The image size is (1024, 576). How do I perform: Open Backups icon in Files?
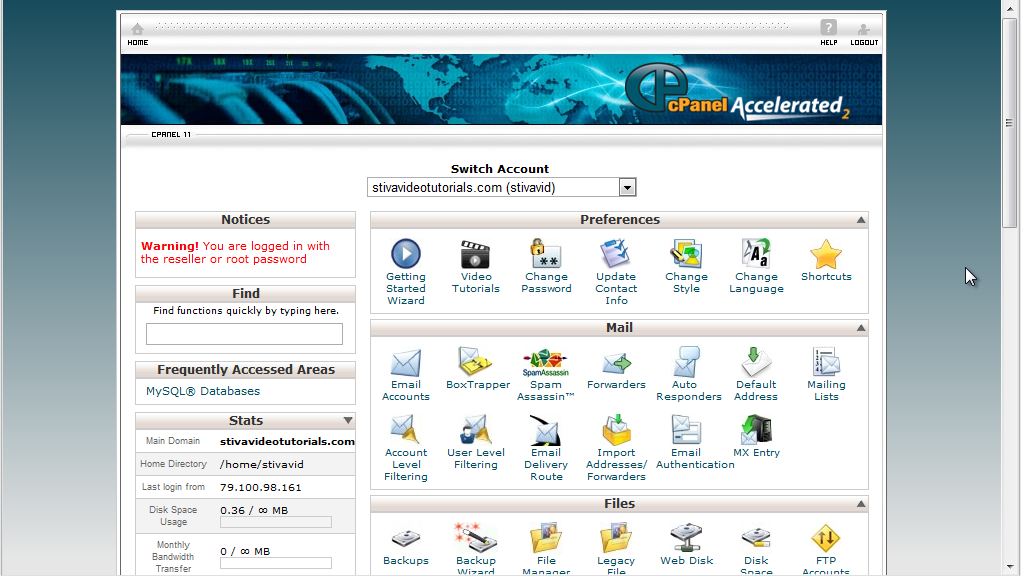(x=406, y=539)
